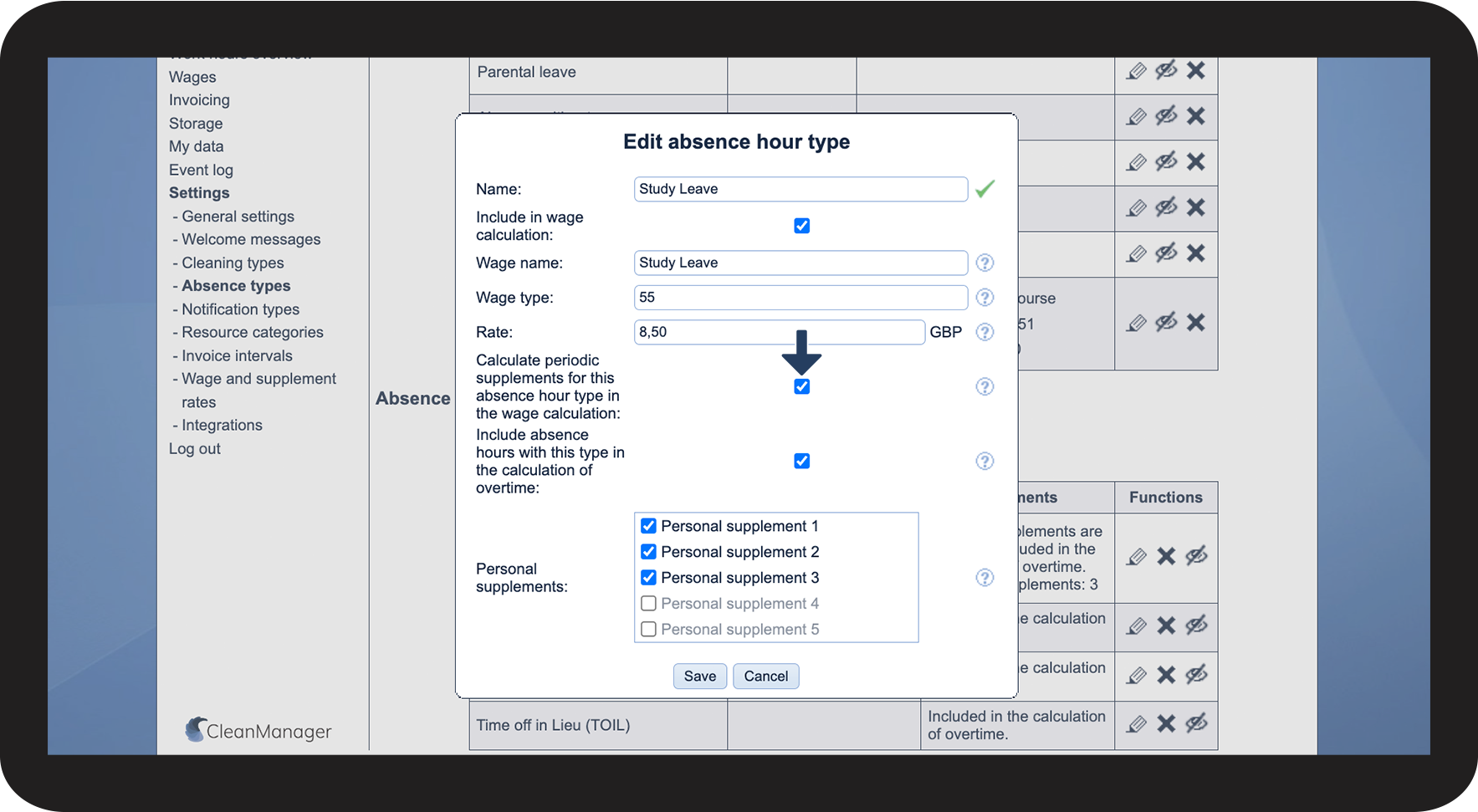
Task: Click the Wage type input field
Action: pos(800,298)
